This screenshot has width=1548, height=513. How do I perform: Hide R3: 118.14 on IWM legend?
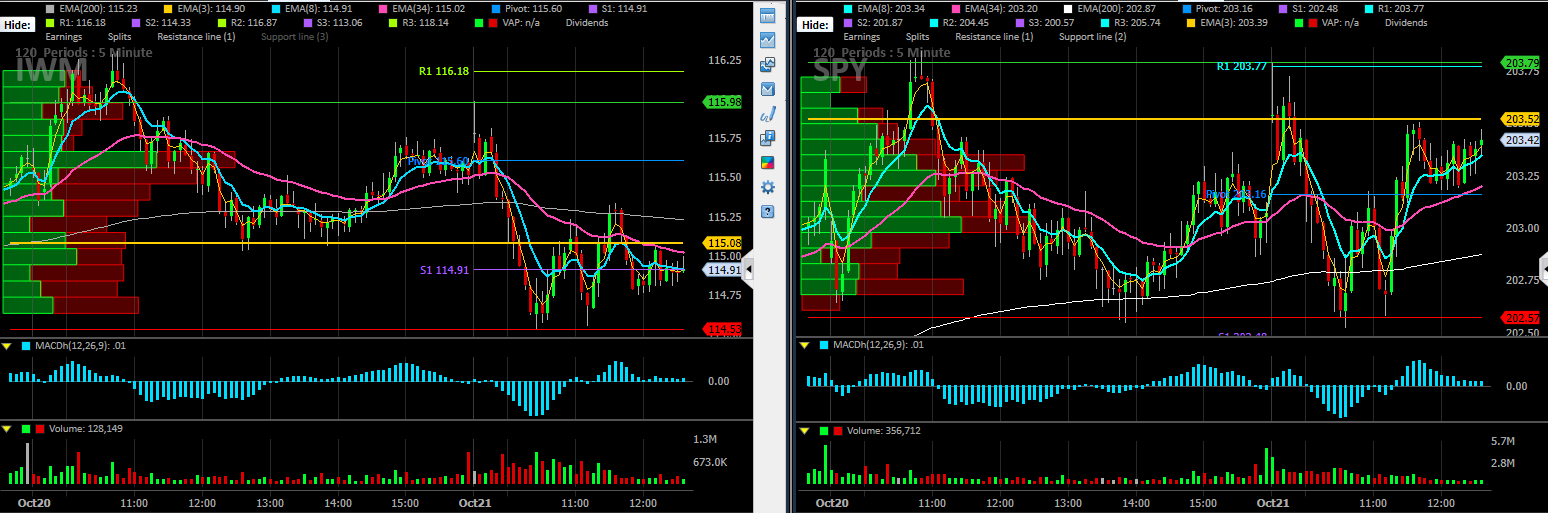418,22
